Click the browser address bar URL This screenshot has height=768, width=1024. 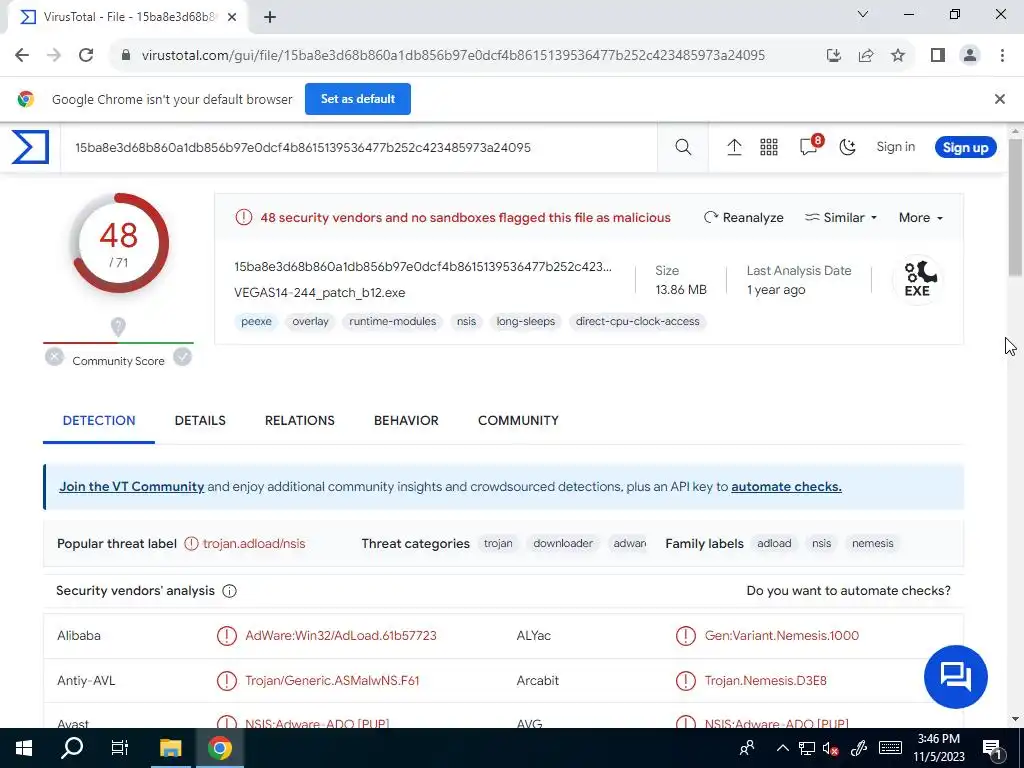(453, 55)
